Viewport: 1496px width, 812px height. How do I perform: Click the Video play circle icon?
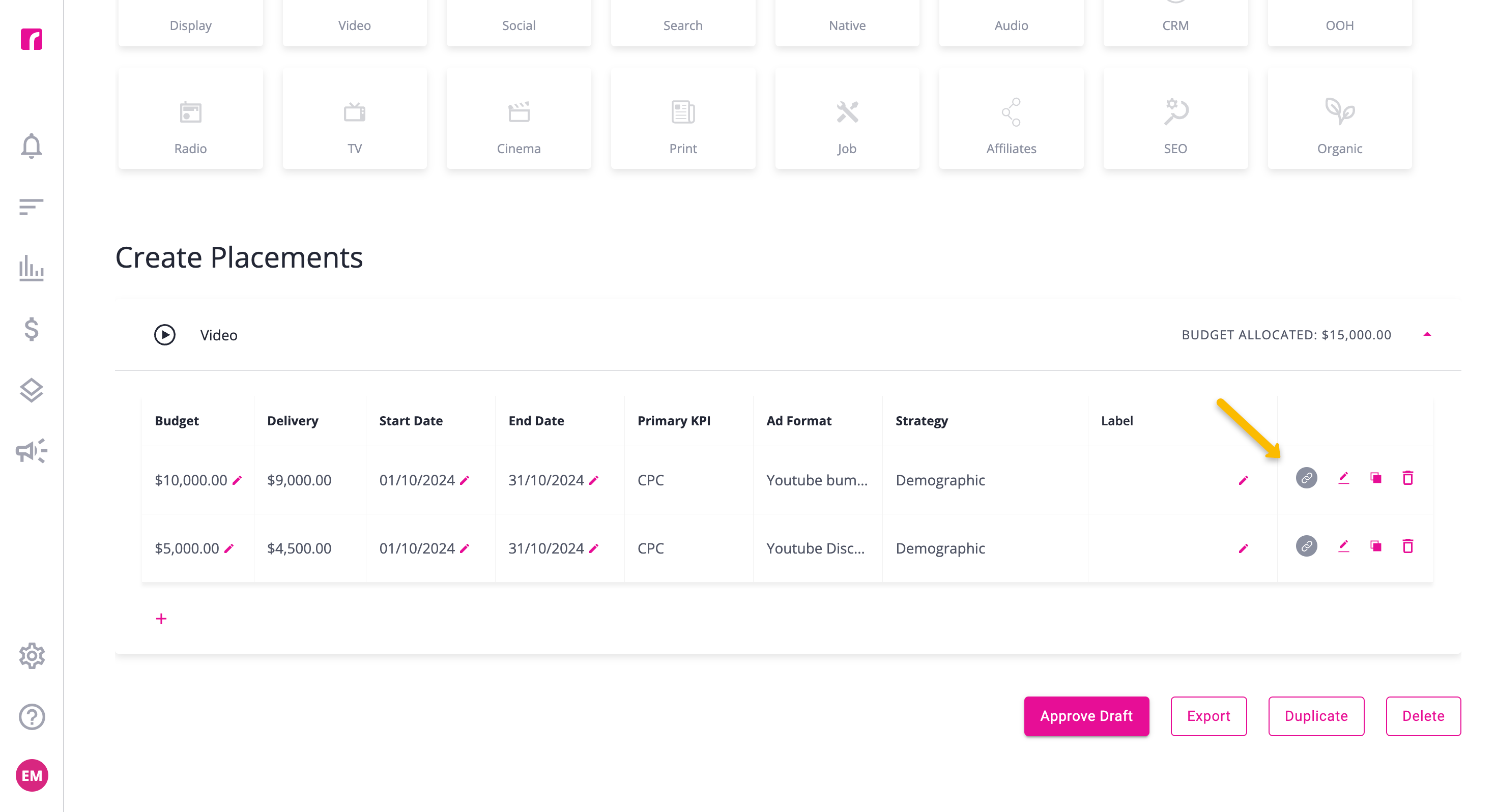pos(165,335)
